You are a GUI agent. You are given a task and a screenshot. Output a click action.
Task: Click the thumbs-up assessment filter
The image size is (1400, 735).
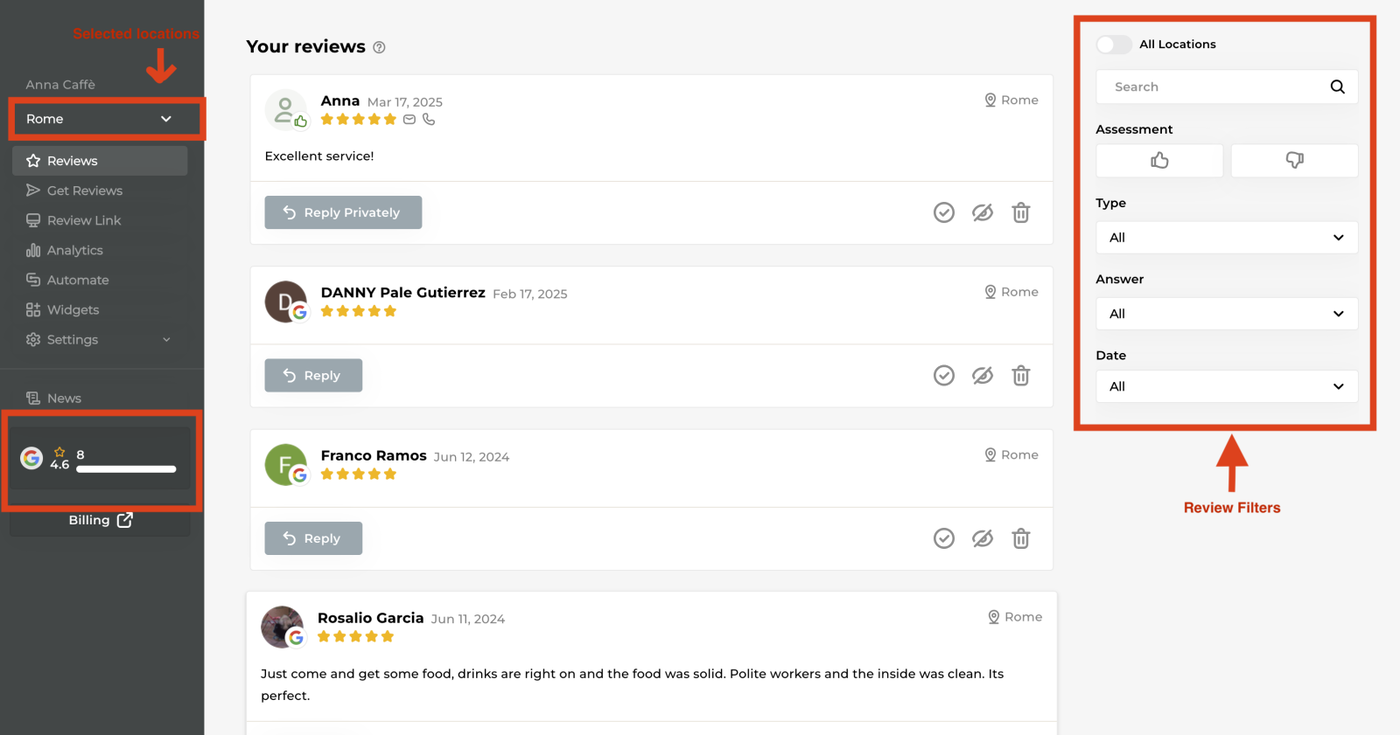coord(1159,160)
